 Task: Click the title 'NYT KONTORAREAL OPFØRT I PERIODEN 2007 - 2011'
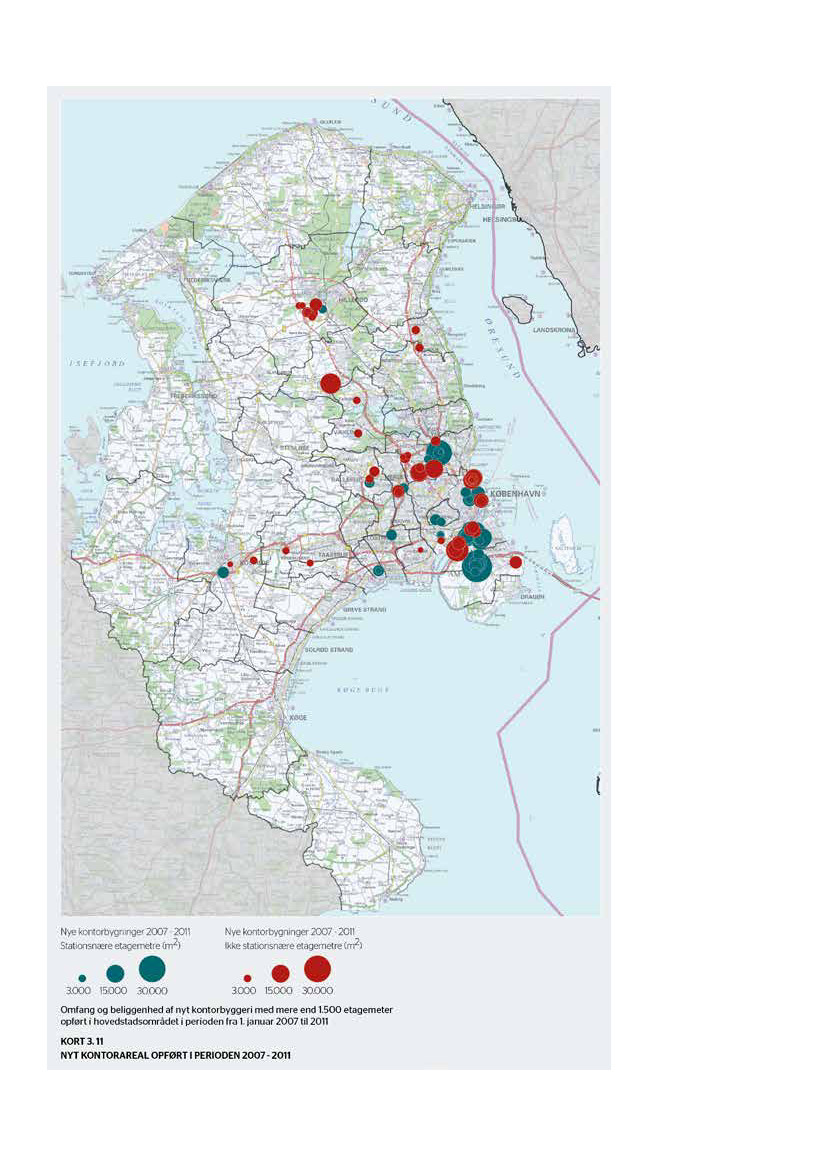coord(176,1056)
